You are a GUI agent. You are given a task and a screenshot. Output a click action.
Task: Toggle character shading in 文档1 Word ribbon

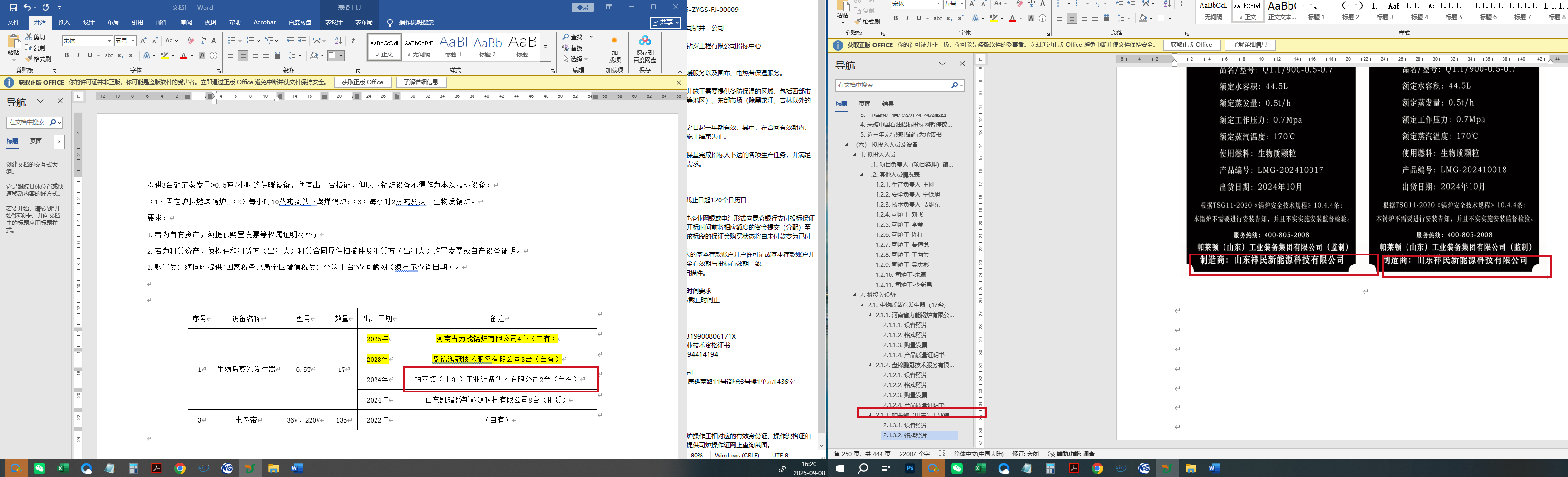[202, 55]
